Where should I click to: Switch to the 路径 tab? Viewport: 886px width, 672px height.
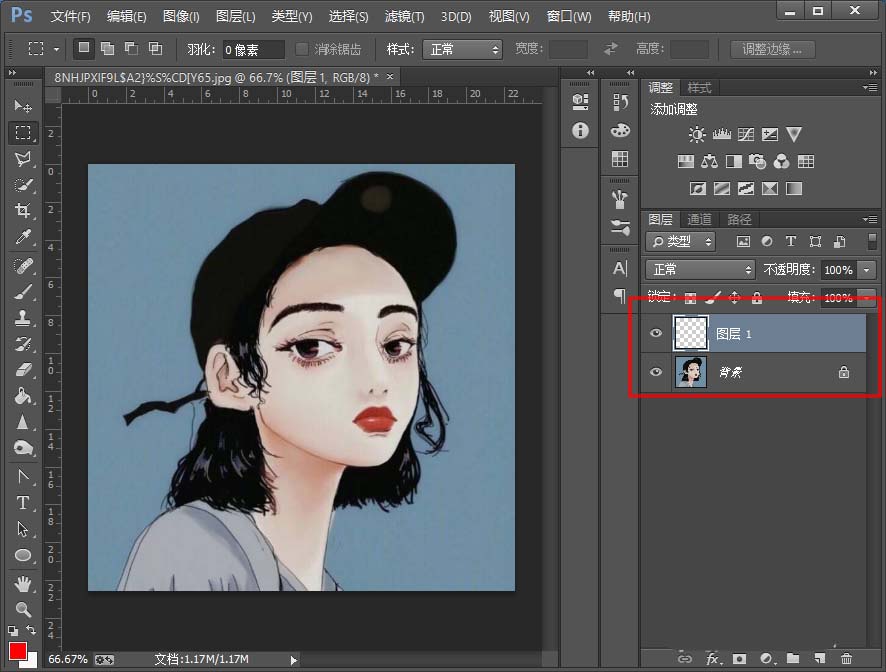point(739,219)
